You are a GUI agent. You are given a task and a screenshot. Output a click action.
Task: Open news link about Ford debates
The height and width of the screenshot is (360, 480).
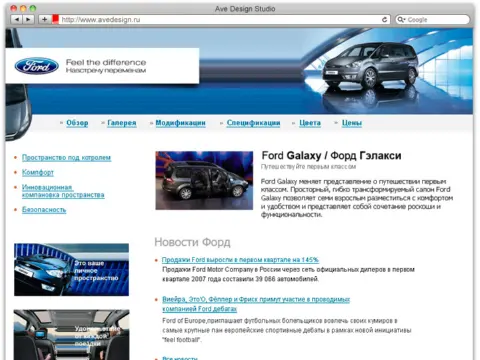[256, 304]
